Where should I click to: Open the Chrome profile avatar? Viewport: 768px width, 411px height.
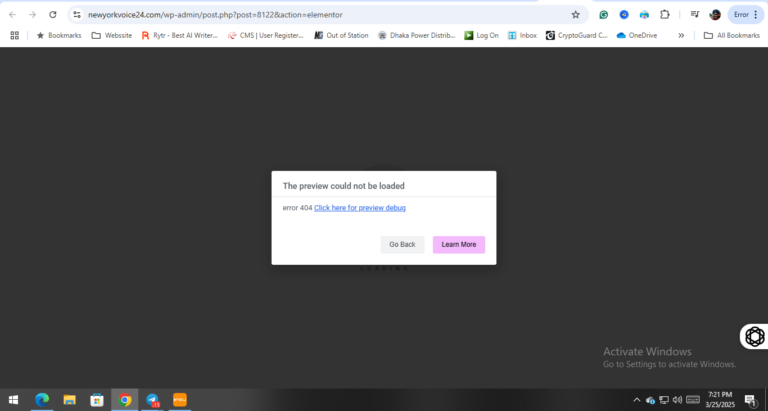pyautogui.click(x=715, y=15)
